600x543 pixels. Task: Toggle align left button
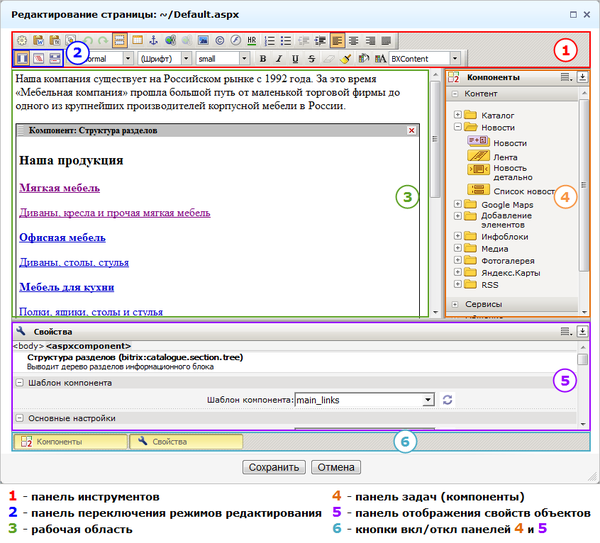(x=337, y=41)
